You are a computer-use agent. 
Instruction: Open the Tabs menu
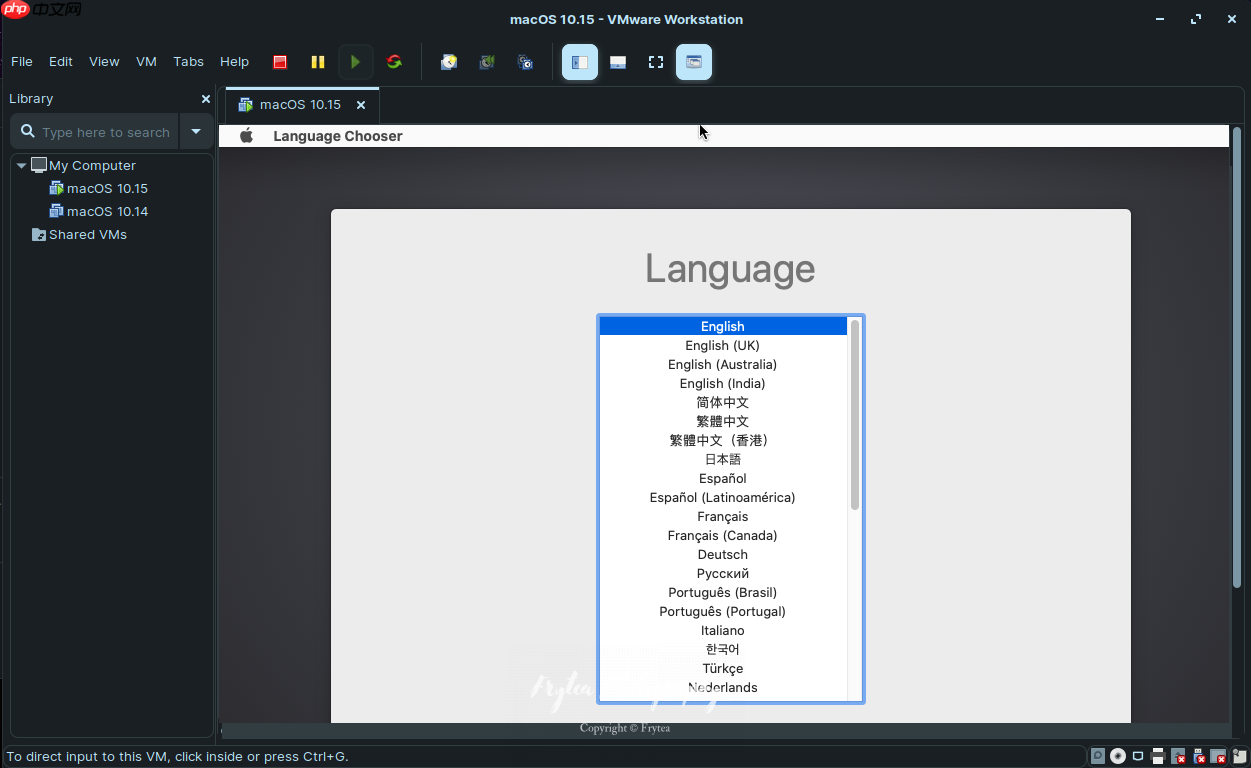pyautogui.click(x=188, y=62)
